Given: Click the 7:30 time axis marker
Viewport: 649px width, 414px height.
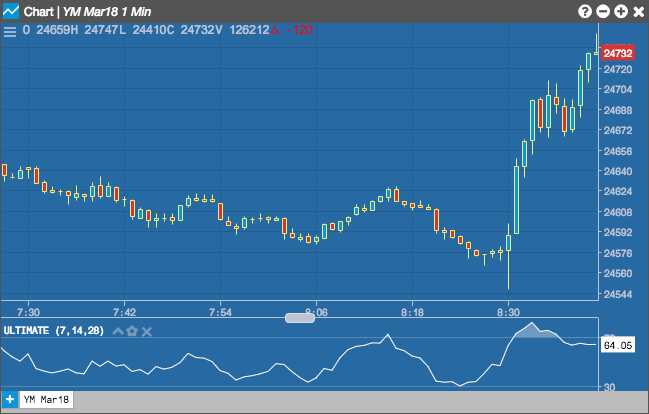Looking at the screenshot, I should coord(28,312).
